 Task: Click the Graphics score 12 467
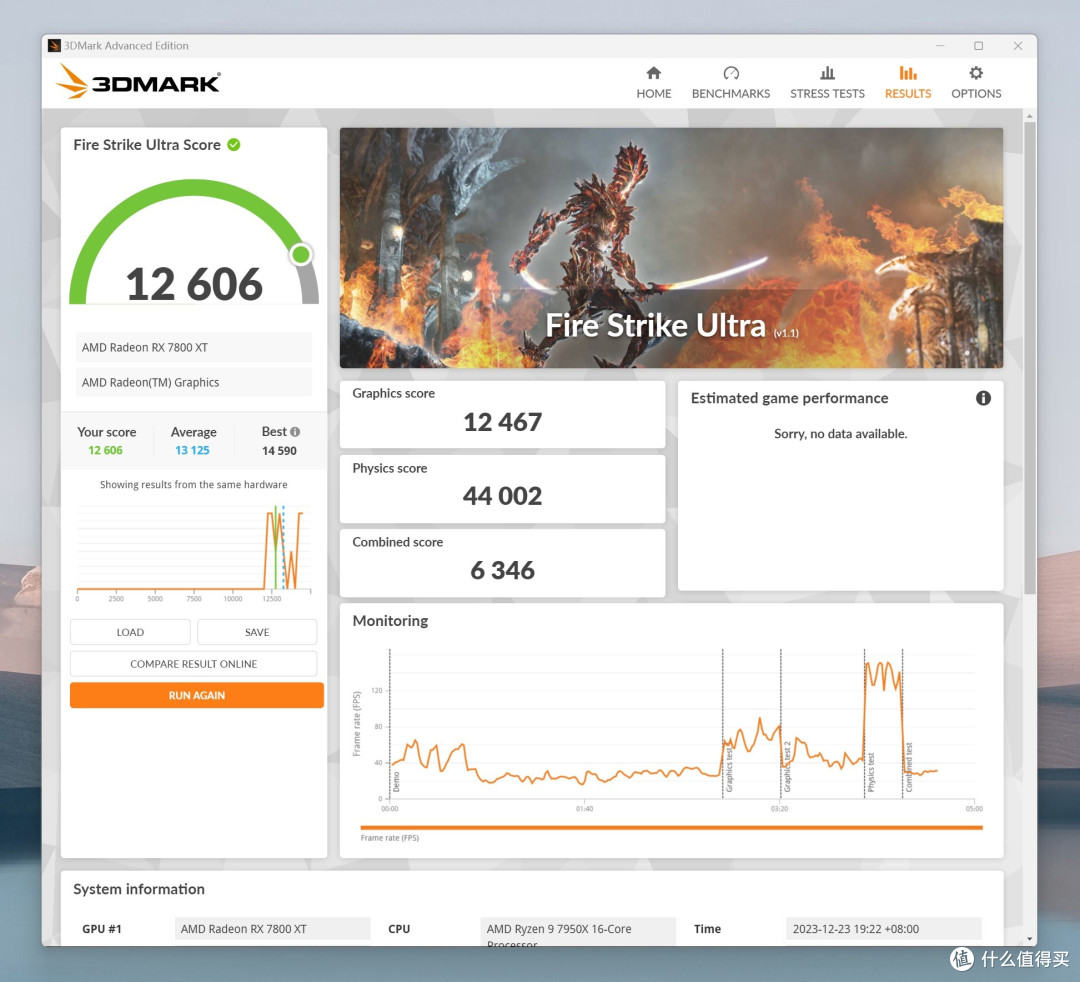[502, 422]
